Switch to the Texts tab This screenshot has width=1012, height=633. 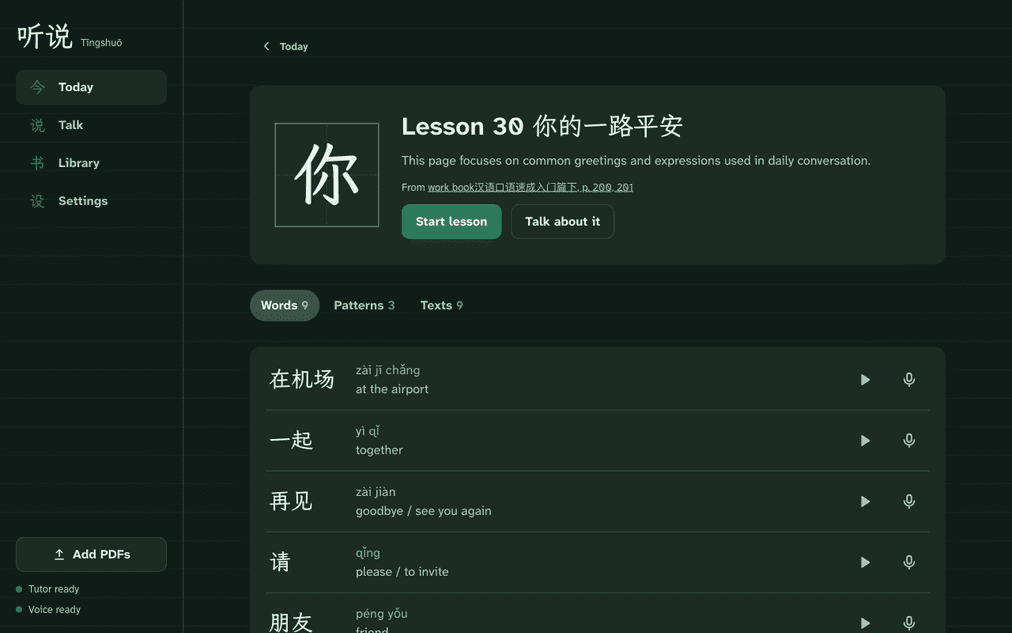441,305
